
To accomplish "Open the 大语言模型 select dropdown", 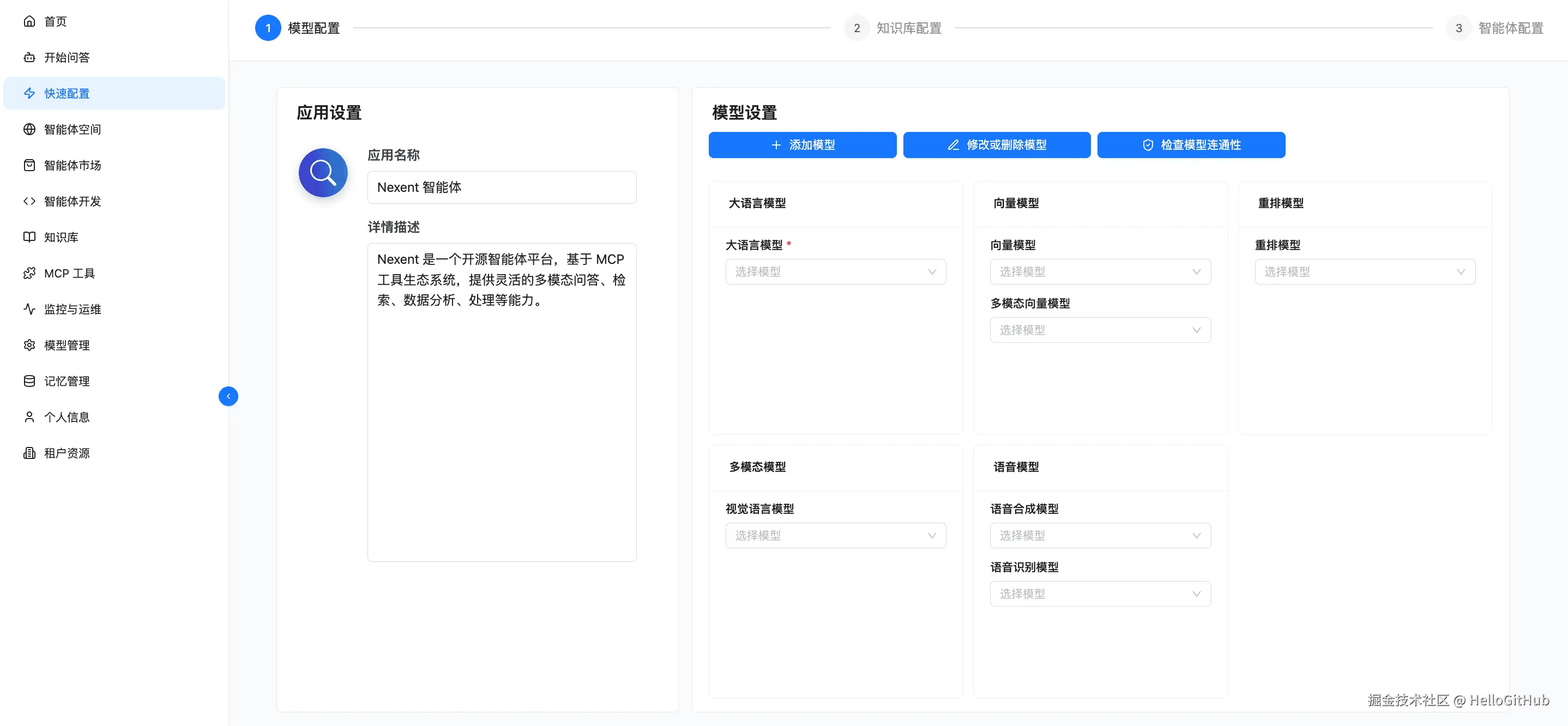I will click(835, 272).
